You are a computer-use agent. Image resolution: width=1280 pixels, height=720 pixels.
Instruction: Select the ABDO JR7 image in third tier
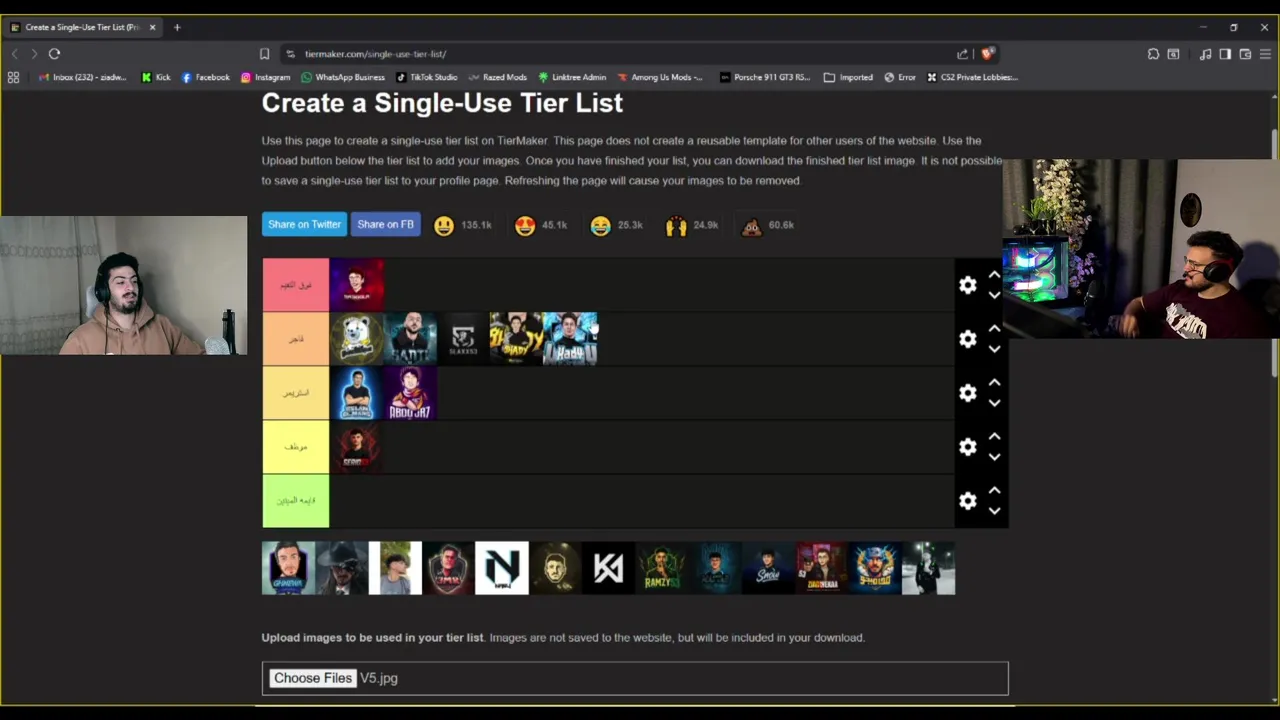click(x=410, y=393)
